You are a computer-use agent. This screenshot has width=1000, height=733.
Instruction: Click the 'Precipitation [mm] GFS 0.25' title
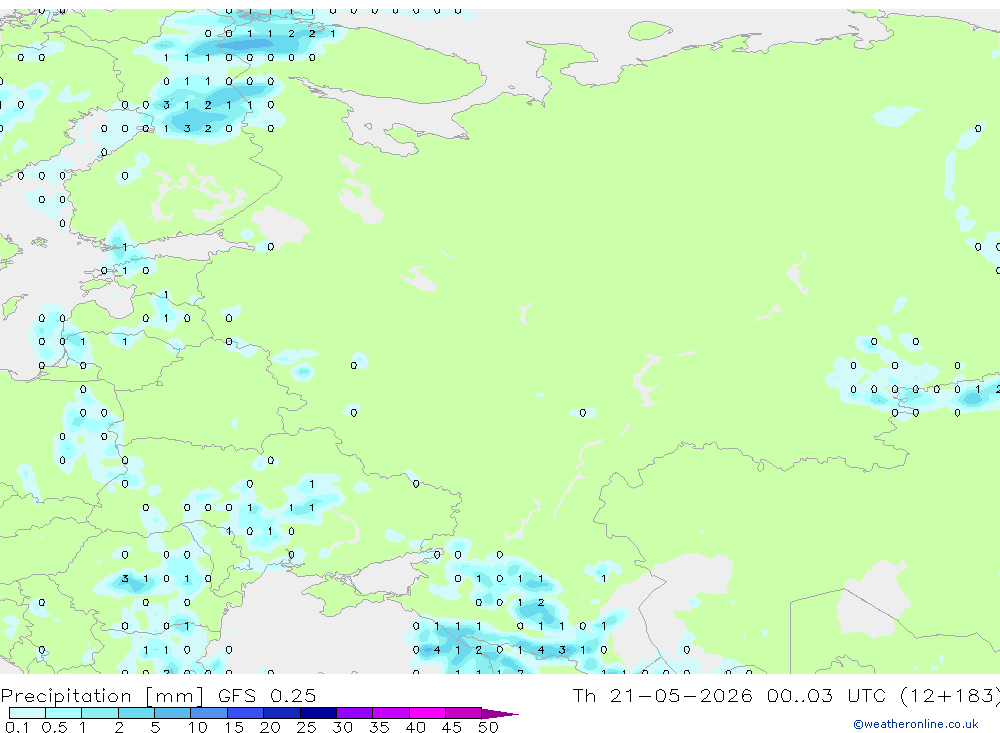point(158,695)
